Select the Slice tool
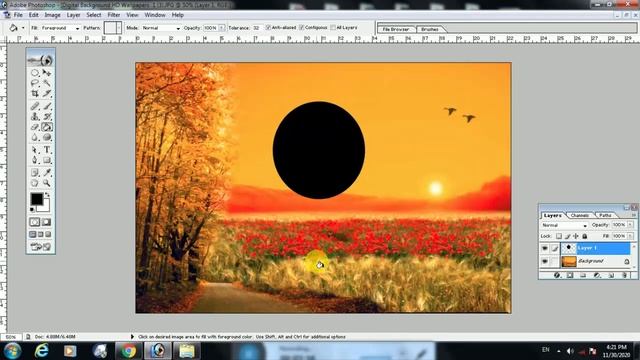Viewport: 640px width, 360px height. click(47, 93)
